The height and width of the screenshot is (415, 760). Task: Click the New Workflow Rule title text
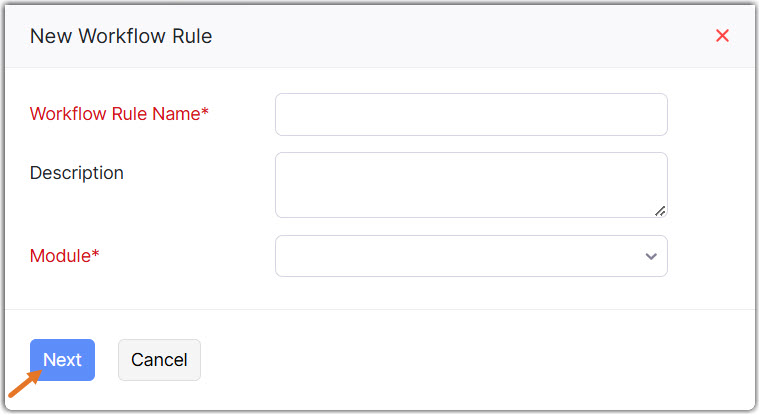(x=121, y=37)
